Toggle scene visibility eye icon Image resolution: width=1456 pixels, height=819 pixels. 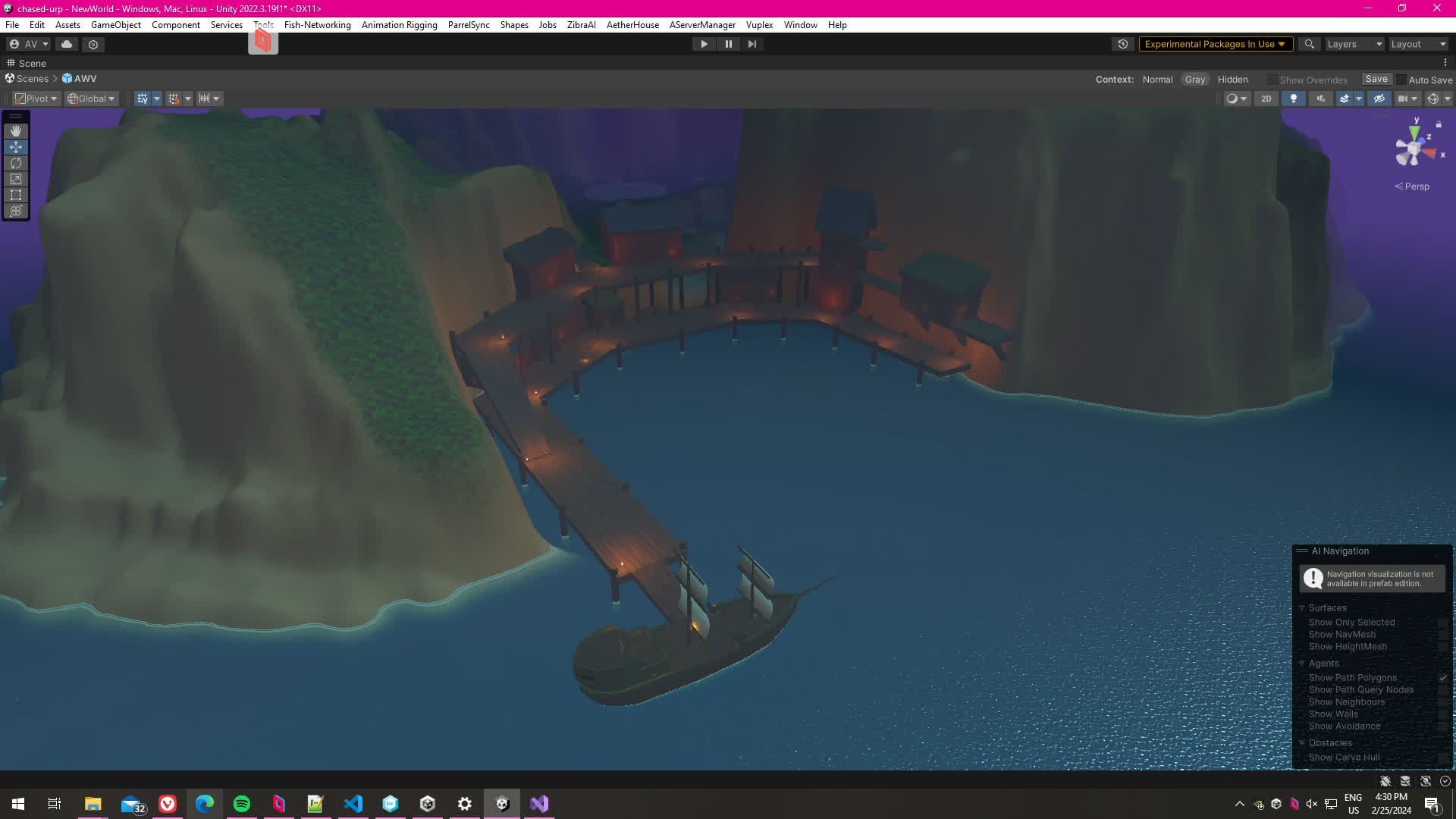coord(1379,99)
